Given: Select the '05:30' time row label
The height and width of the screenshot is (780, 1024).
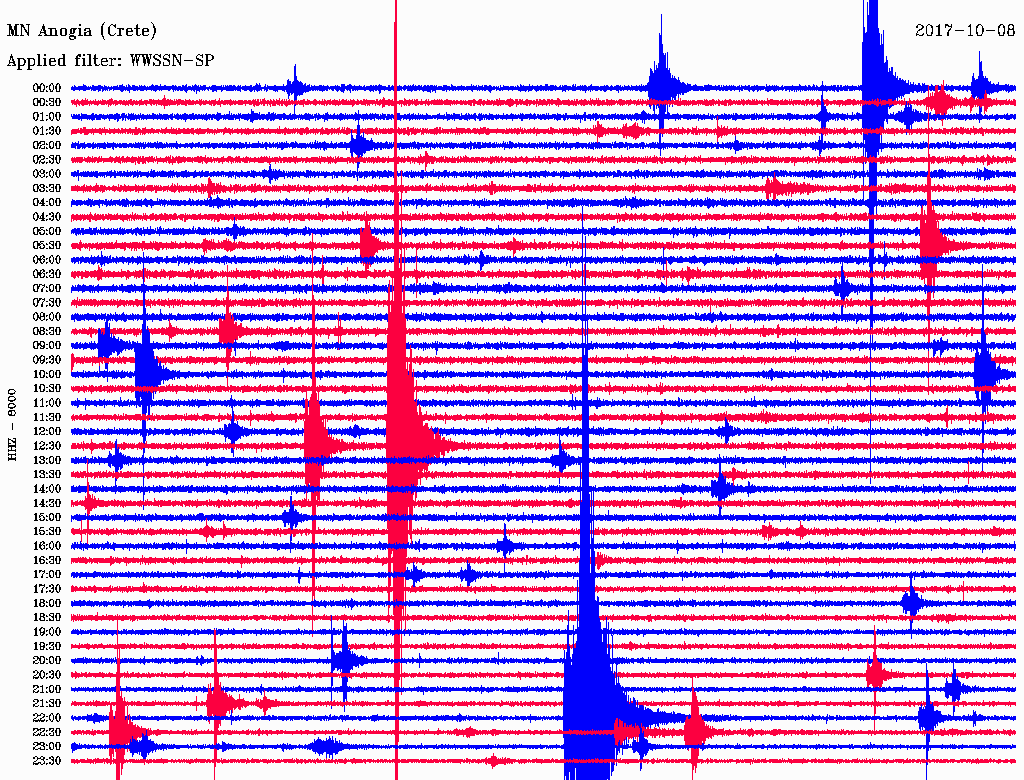Looking at the screenshot, I should [x=47, y=245].
